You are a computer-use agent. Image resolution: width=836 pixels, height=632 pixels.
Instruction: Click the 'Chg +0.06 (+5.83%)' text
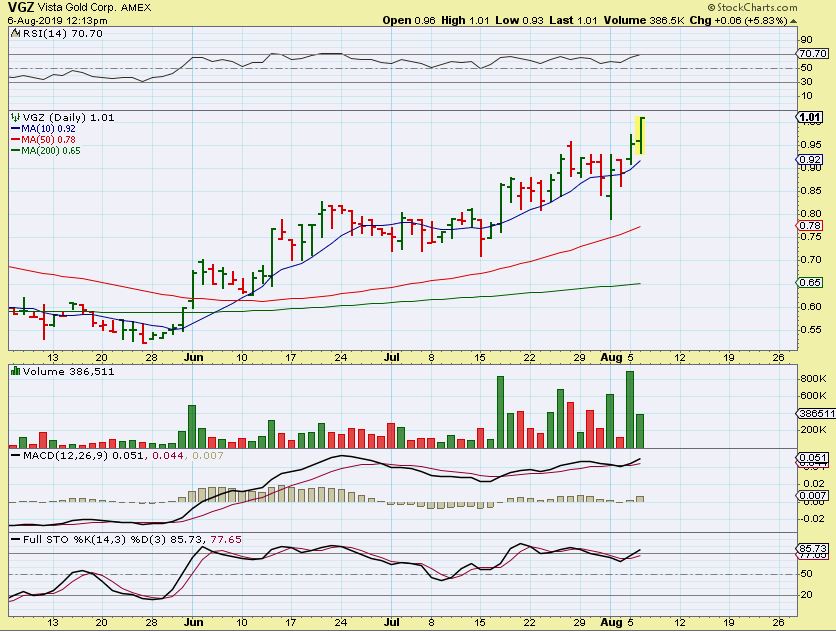point(738,21)
